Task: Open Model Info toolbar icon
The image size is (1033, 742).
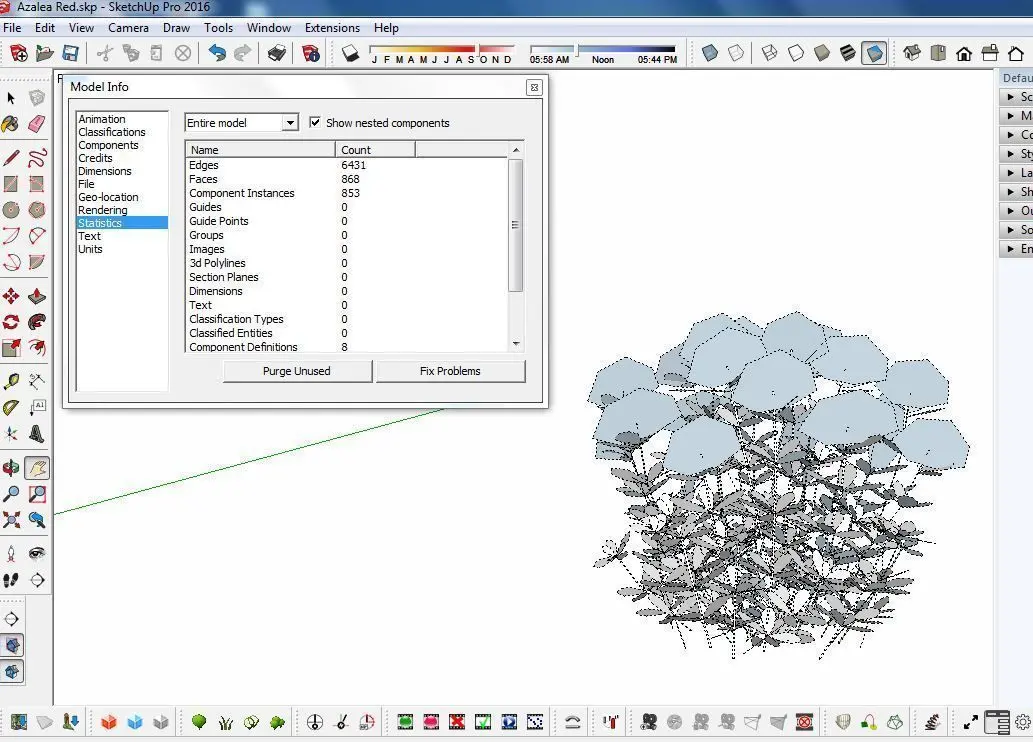Action: coord(310,53)
